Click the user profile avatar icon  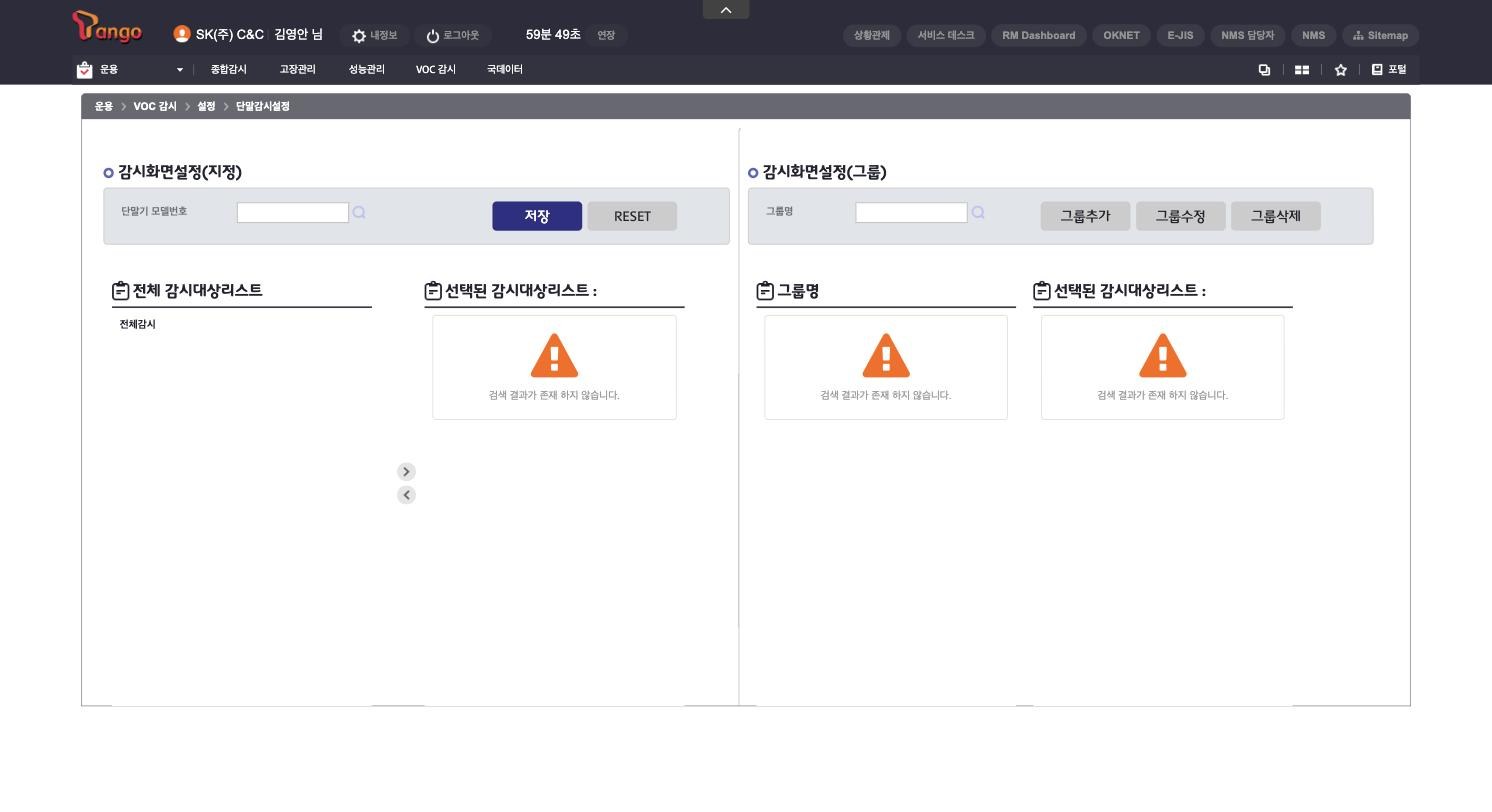181,34
